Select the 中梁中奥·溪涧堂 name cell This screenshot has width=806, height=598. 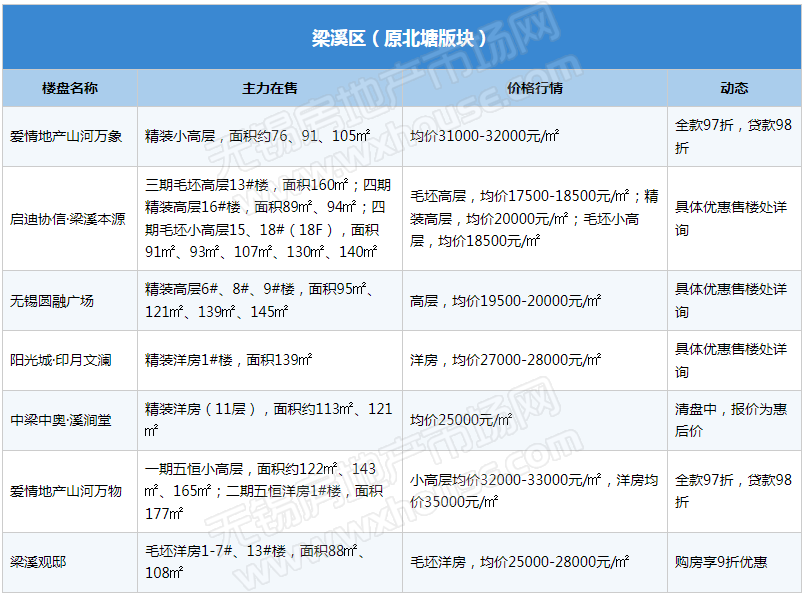coord(61,420)
